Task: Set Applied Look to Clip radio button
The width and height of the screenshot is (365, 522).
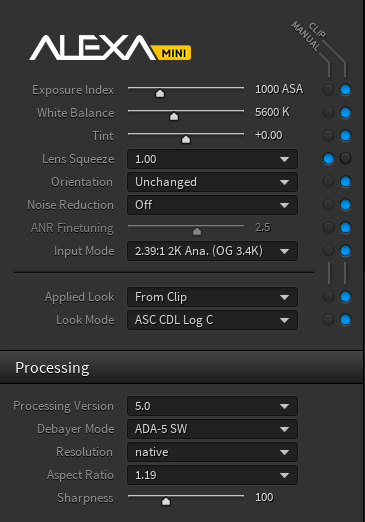Action: [345, 296]
